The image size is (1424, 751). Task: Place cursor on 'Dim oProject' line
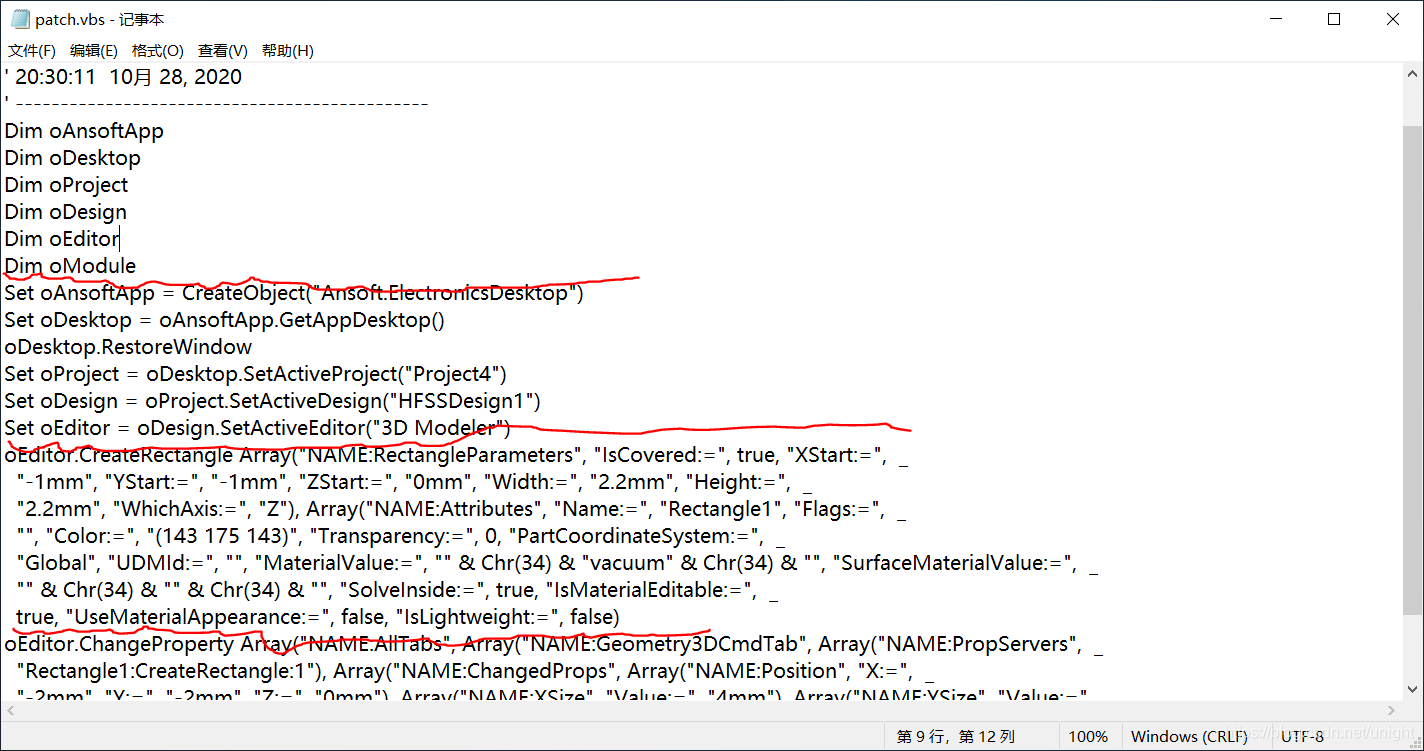tap(66, 185)
